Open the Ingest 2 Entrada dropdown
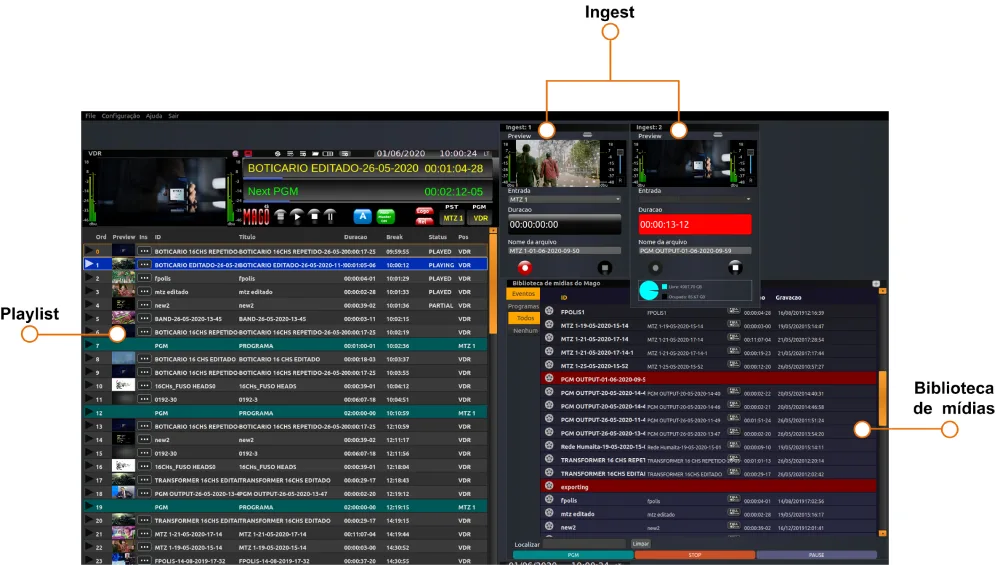Screen dimensions: 1000x565 tap(695, 200)
